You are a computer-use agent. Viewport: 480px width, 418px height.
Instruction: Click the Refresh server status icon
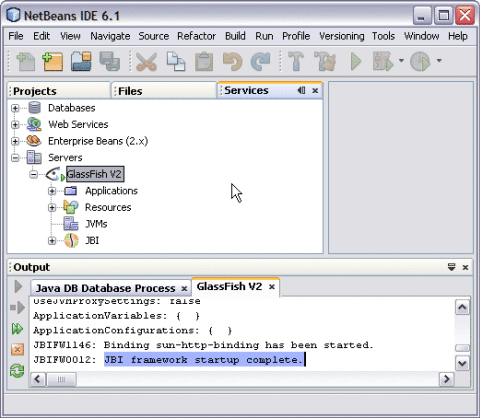(x=17, y=370)
